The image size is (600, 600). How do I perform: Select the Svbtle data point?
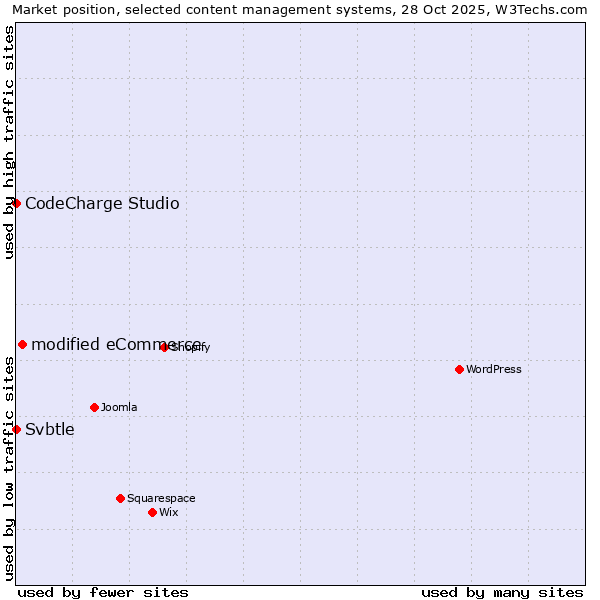click(x=16, y=429)
